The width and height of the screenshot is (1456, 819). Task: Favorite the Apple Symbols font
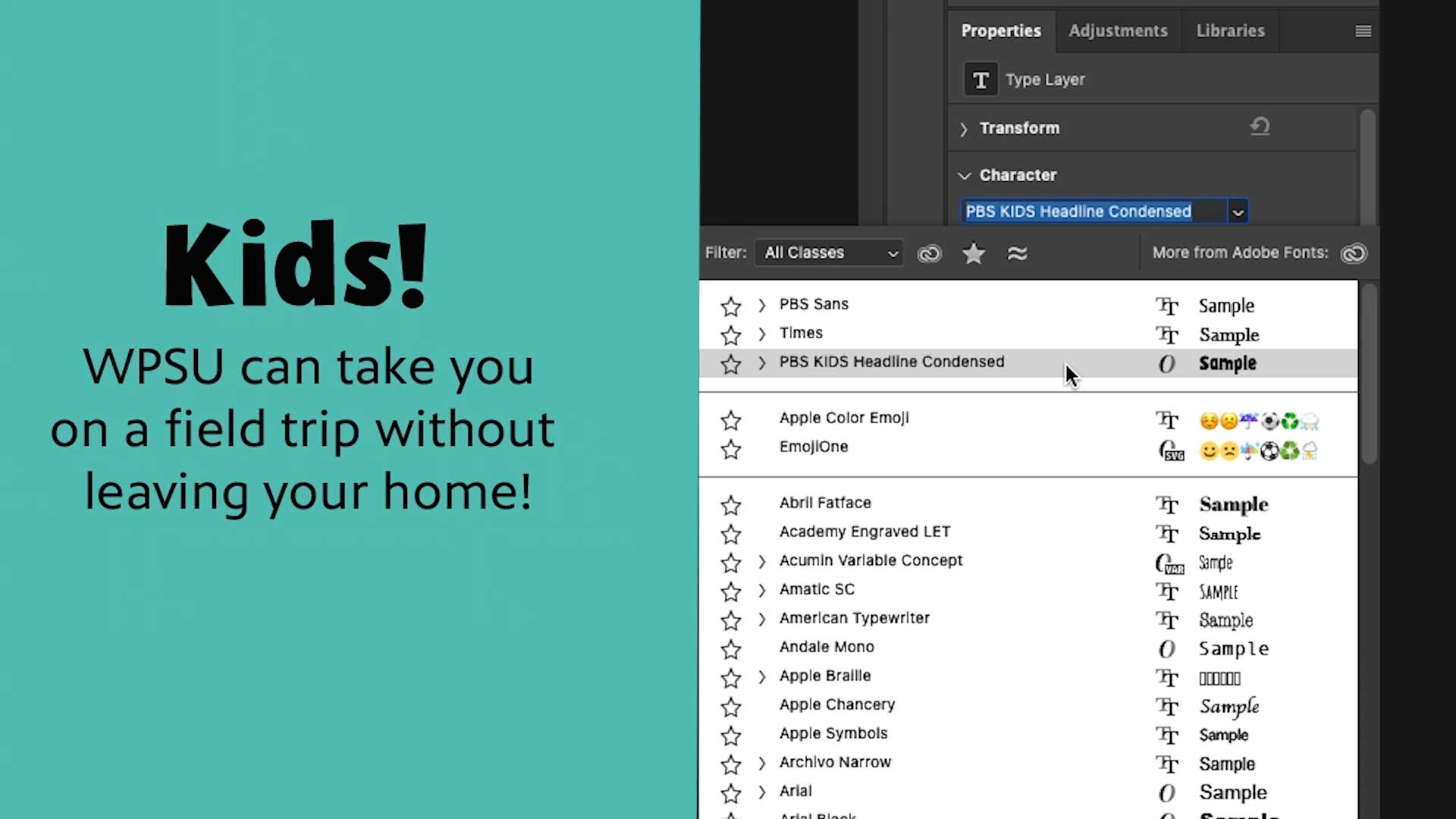(731, 736)
